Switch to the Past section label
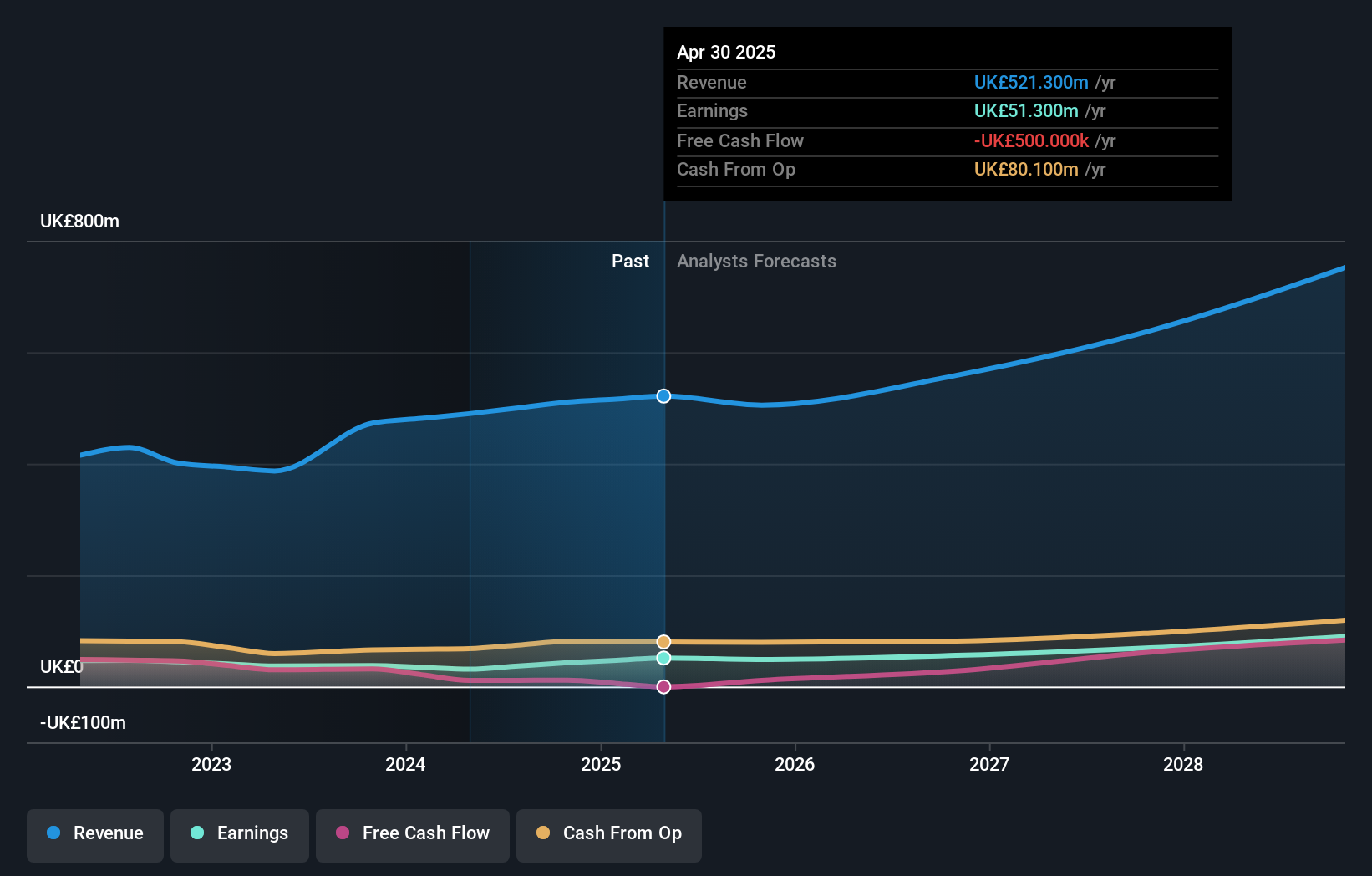This screenshot has height=876, width=1372. pyautogui.click(x=629, y=261)
